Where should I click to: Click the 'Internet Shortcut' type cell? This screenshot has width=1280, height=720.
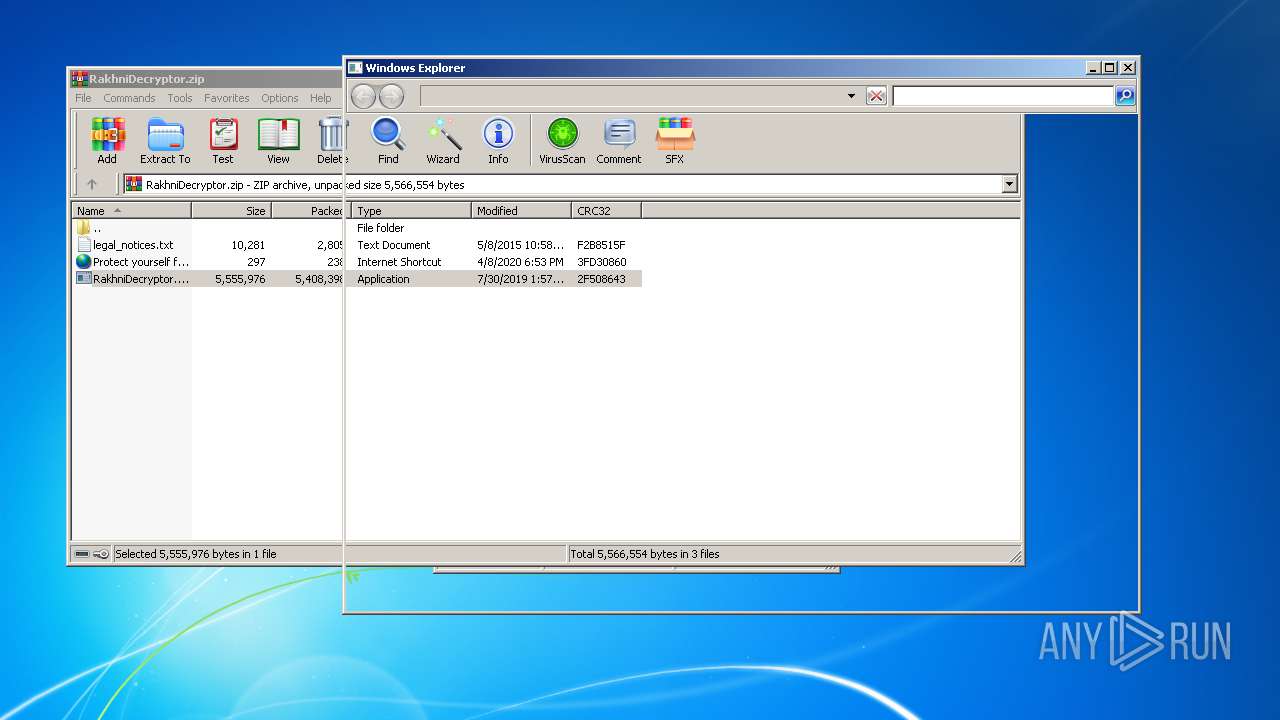pos(399,262)
